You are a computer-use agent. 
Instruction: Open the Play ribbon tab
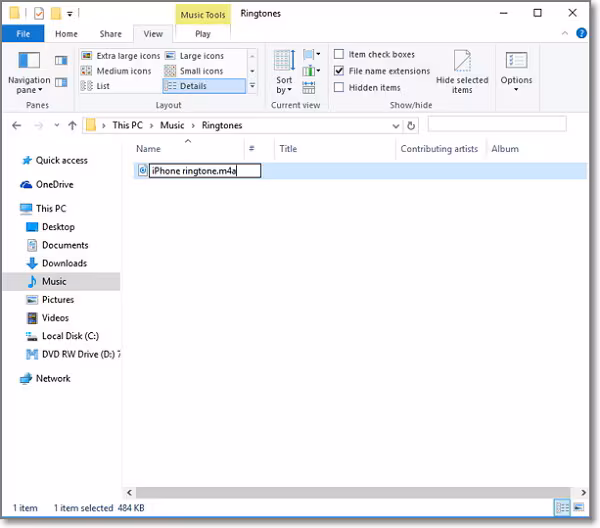203,34
